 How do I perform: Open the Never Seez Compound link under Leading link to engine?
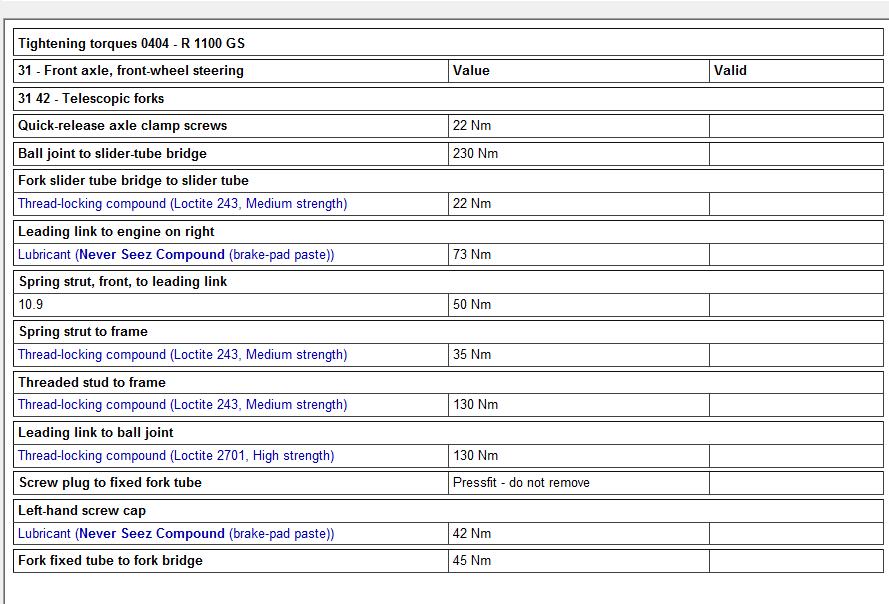152,255
